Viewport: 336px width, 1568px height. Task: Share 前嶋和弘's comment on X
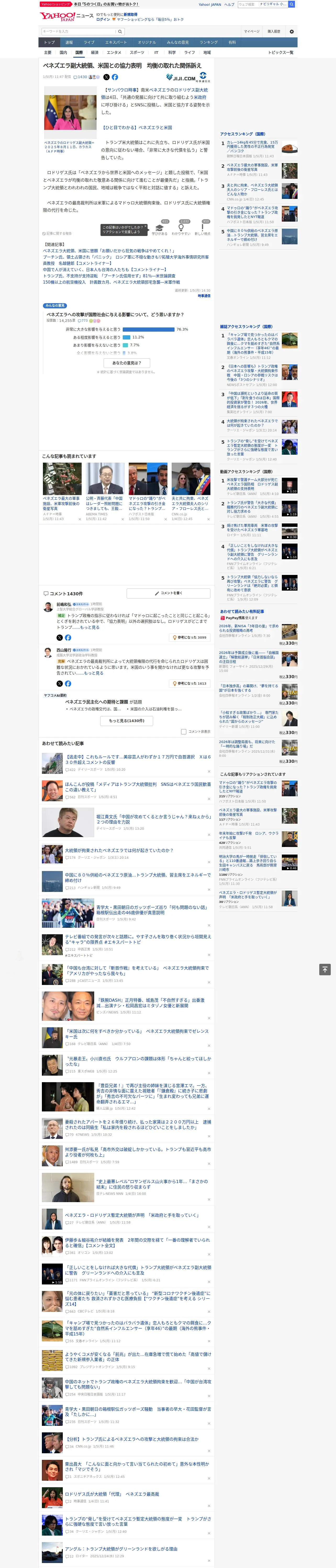pos(60,637)
